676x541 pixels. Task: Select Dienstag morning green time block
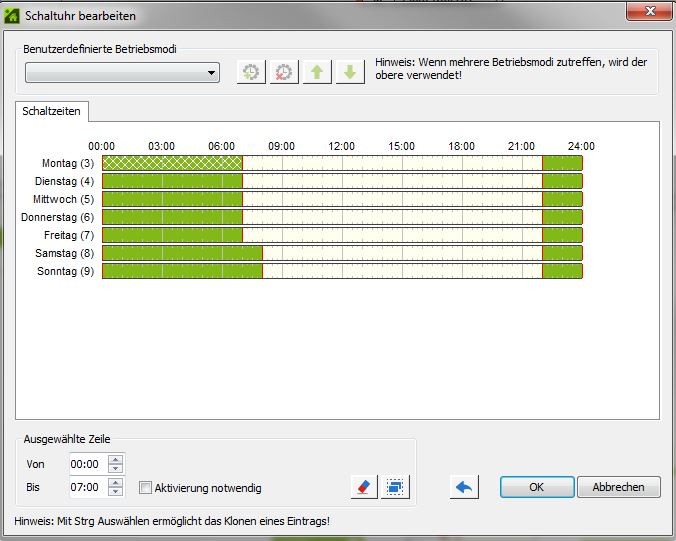click(172, 181)
